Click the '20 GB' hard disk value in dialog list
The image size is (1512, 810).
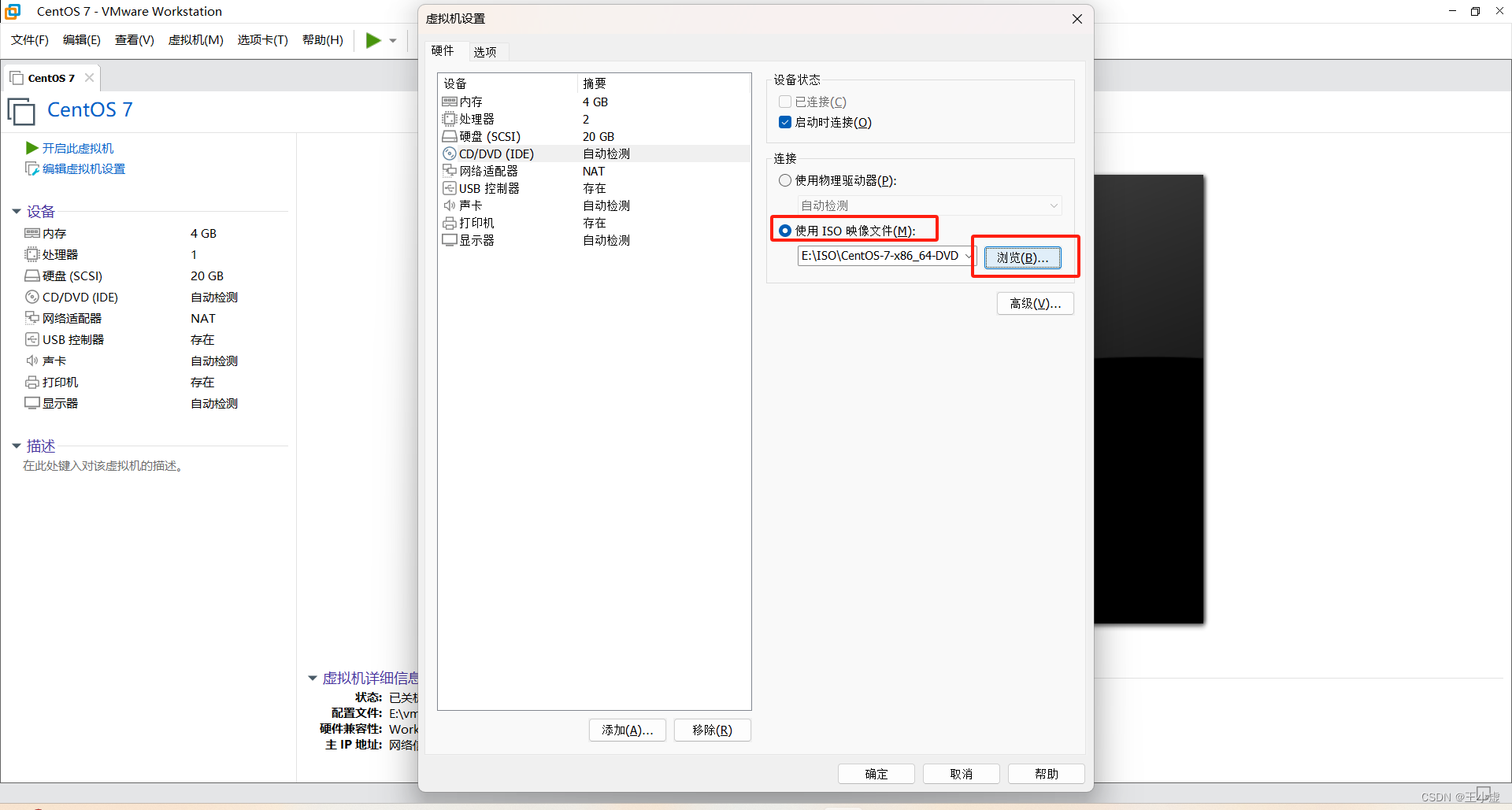coord(598,136)
